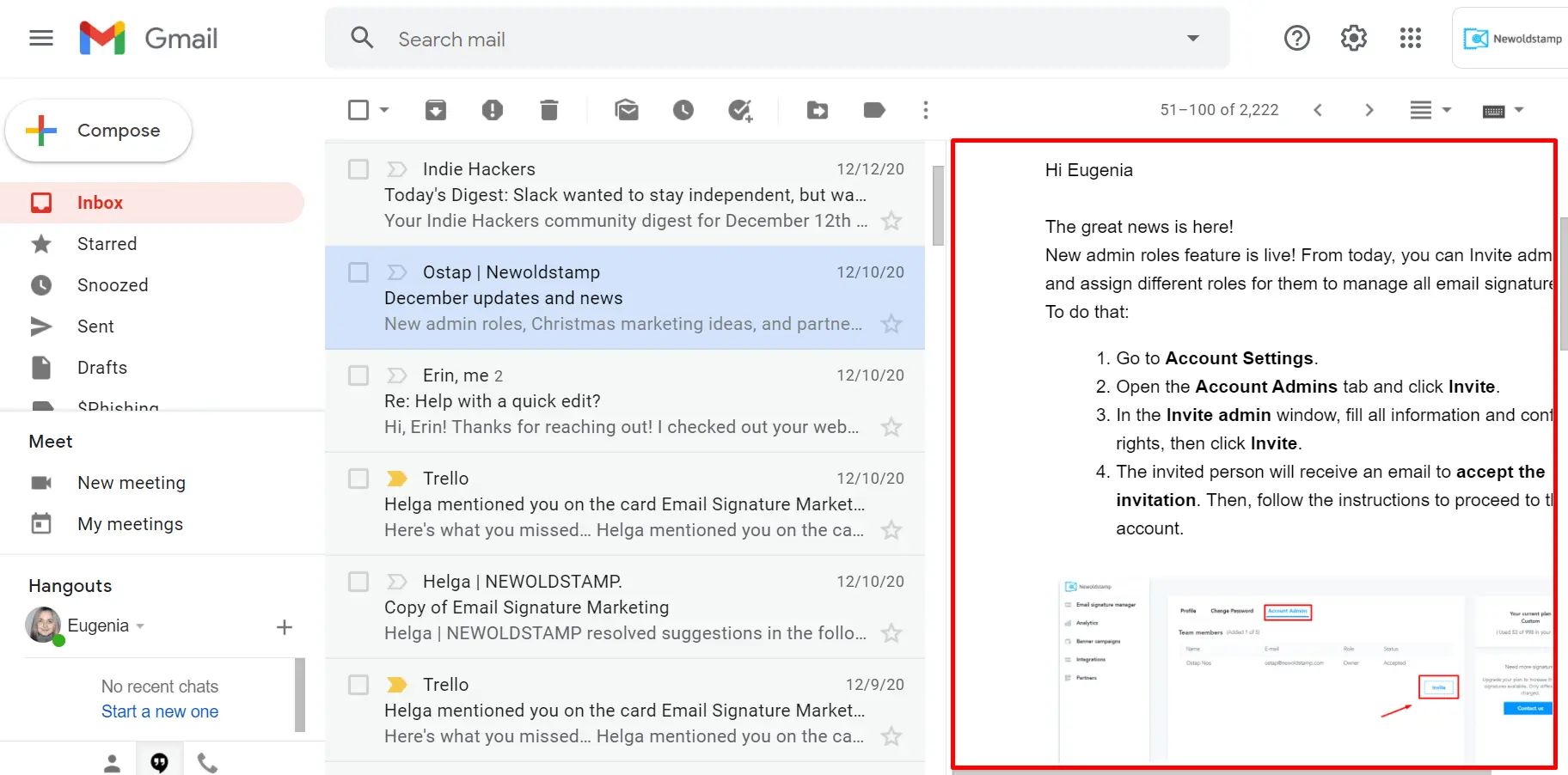Screen dimensions: 1568x775
Task: Open the Drafts folder
Action: click(152, 368)
